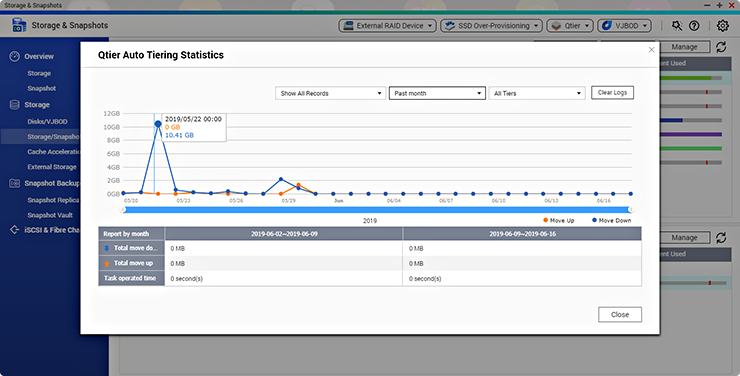Click the help question mark icon
Screen dimensions: 740x376
click(694, 25)
